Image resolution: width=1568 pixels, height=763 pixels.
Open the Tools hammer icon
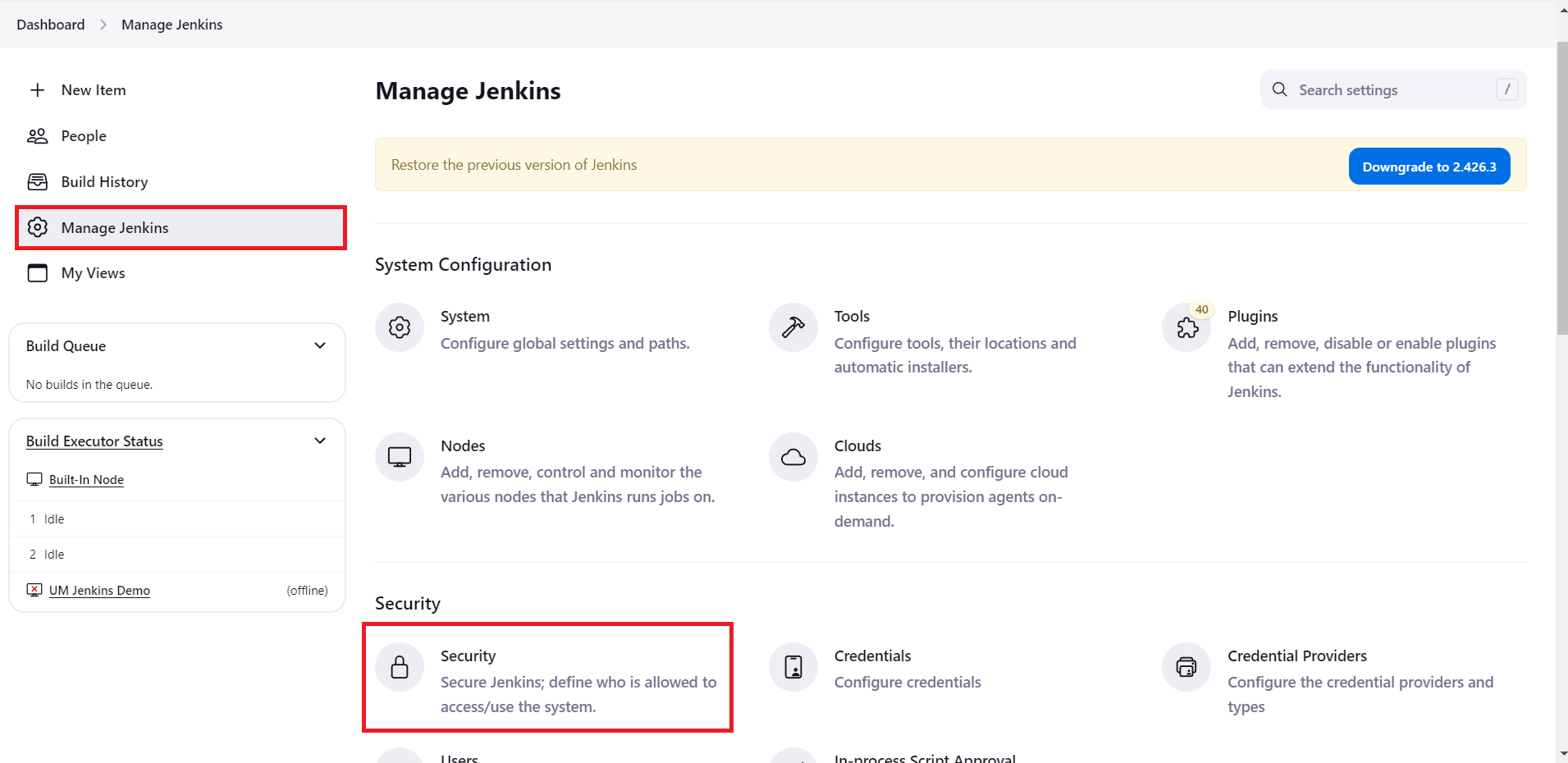click(793, 327)
